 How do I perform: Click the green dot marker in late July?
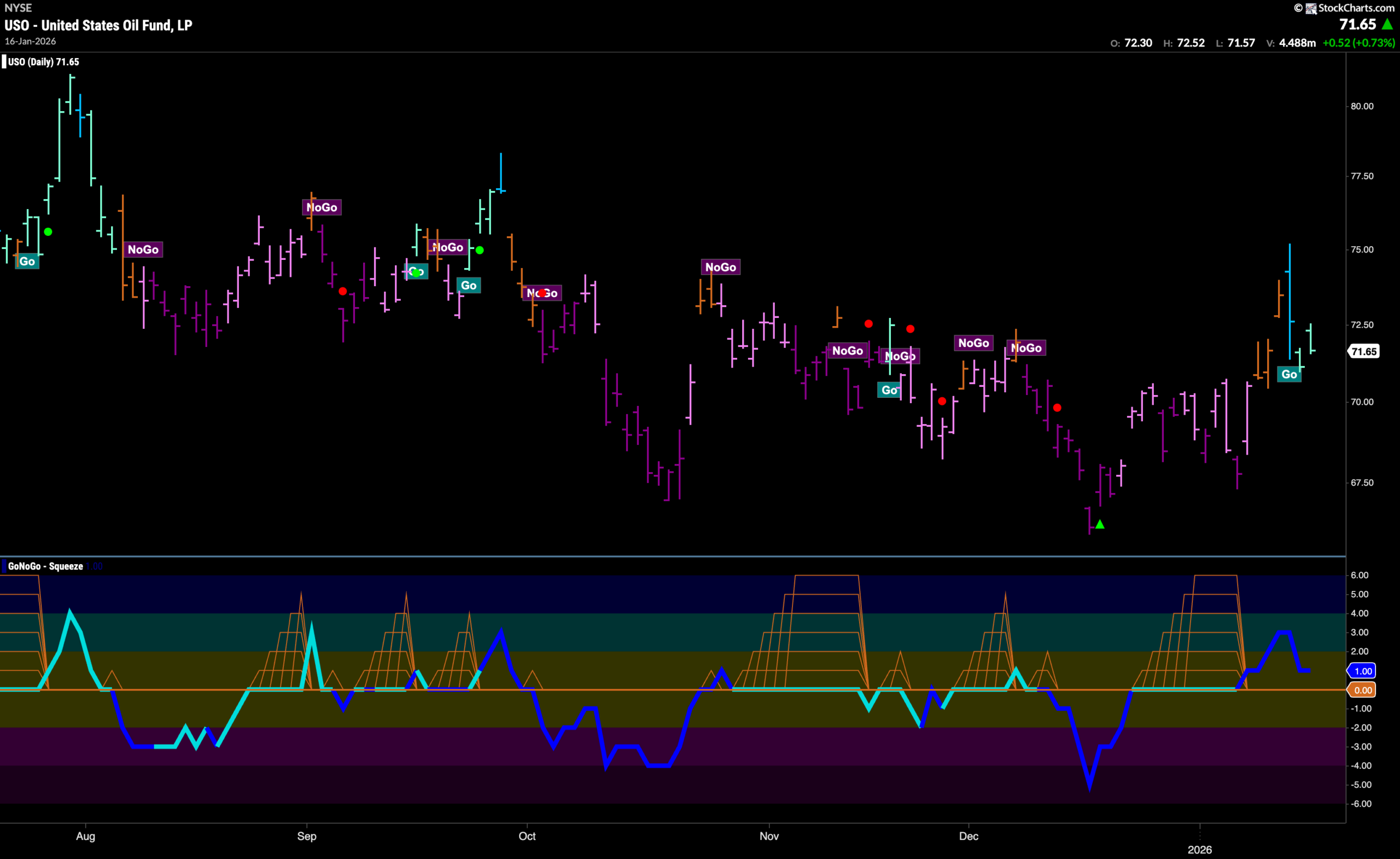pos(48,232)
